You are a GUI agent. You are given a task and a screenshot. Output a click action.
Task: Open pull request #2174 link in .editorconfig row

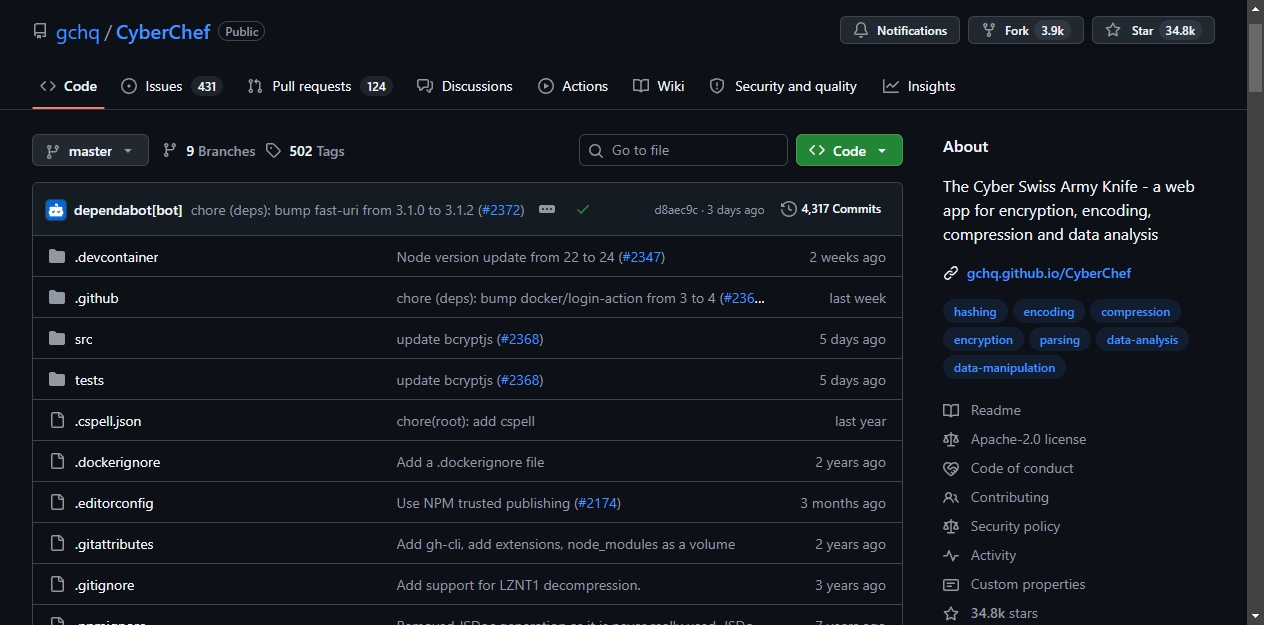pyautogui.click(x=597, y=503)
